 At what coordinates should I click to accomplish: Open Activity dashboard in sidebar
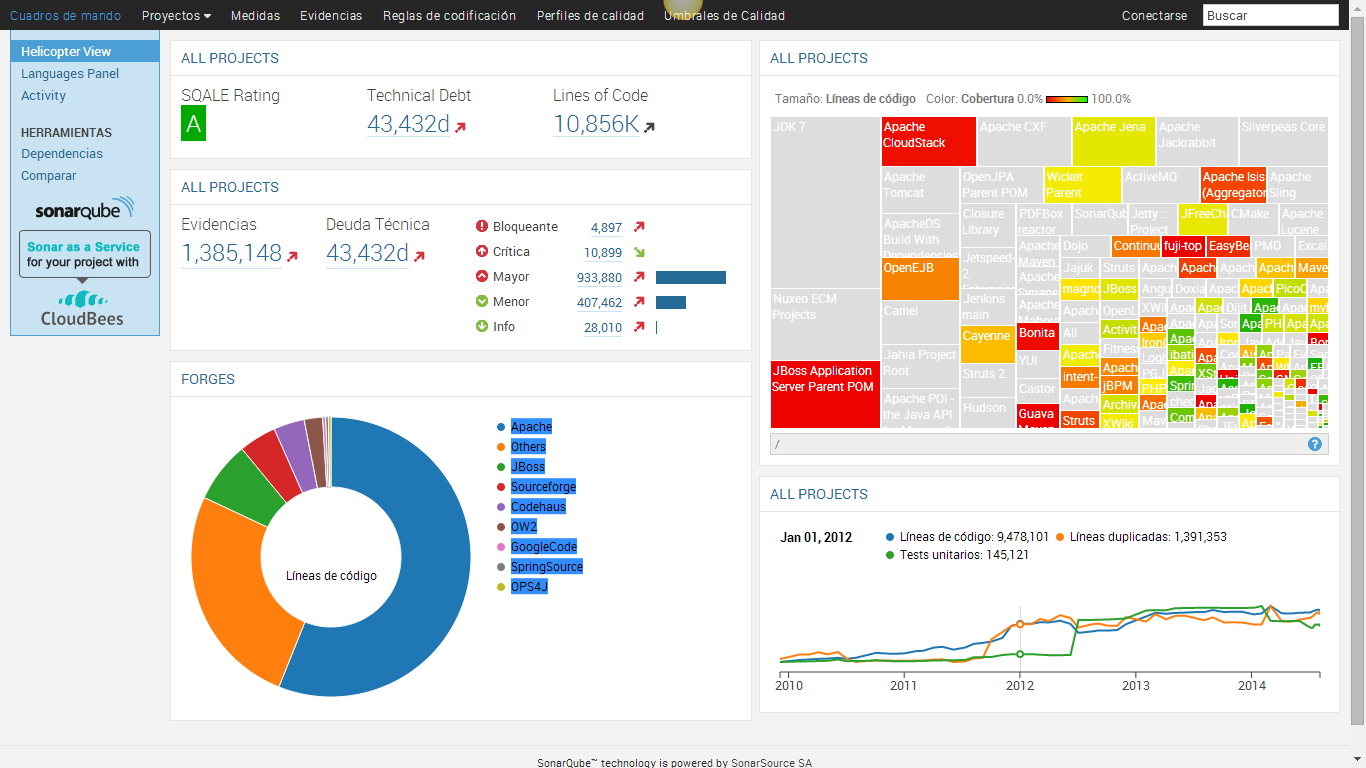click(x=44, y=96)
